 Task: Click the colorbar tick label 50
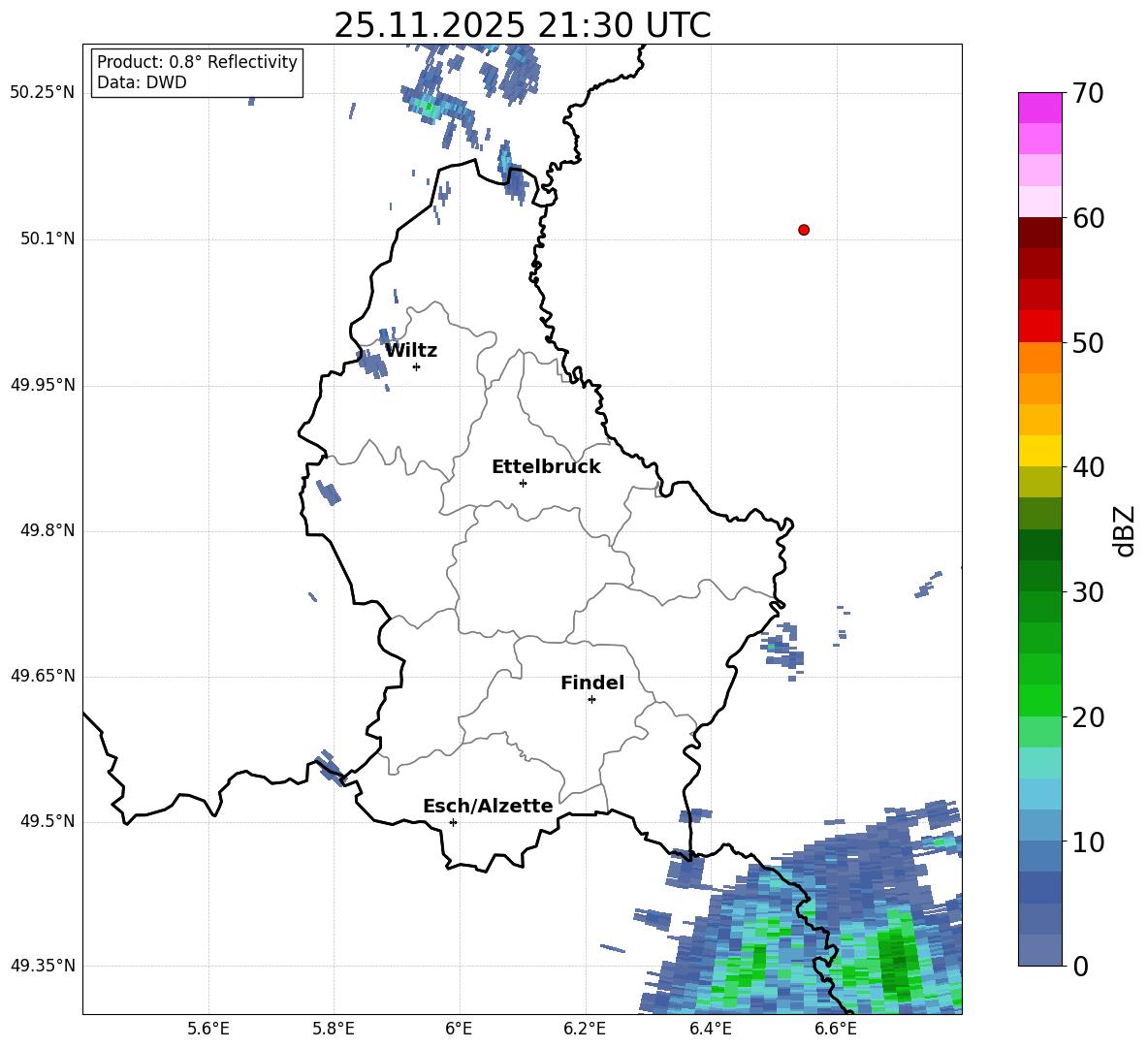pyautogui.click(x=1088, y=342)
